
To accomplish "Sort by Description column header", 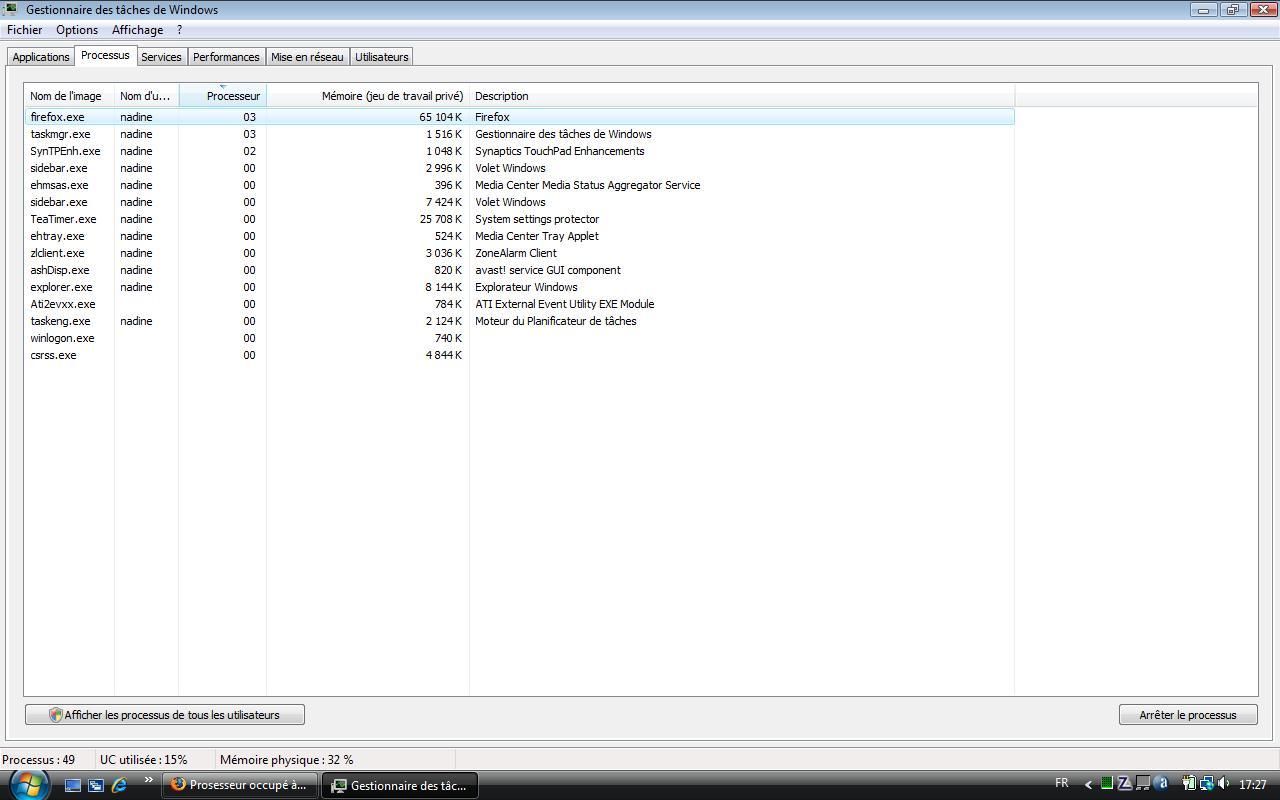I will (x=742, y=96).
